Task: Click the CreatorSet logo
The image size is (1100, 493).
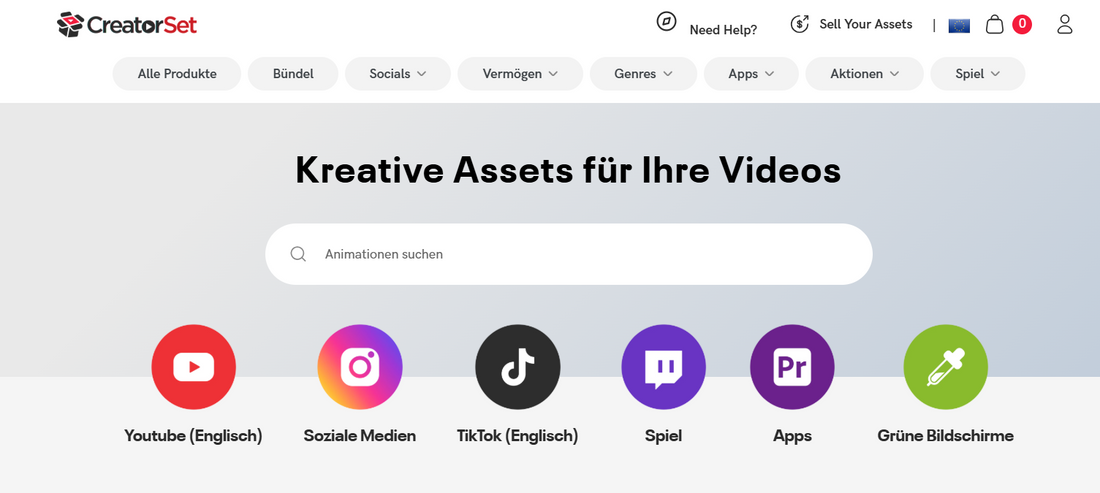Action: (127, 24)
